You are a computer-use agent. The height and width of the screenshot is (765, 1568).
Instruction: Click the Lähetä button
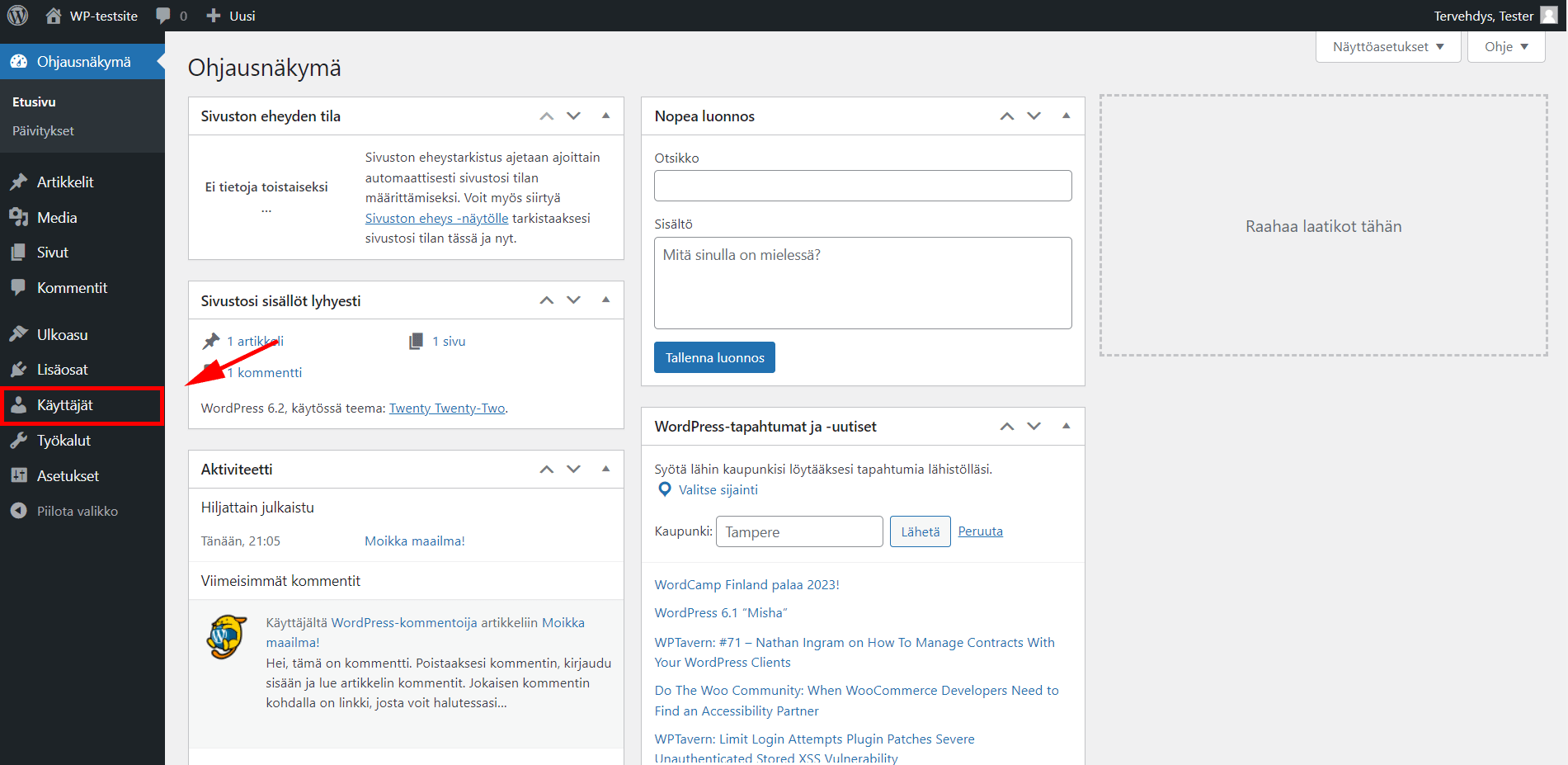[x=921, y=531]
